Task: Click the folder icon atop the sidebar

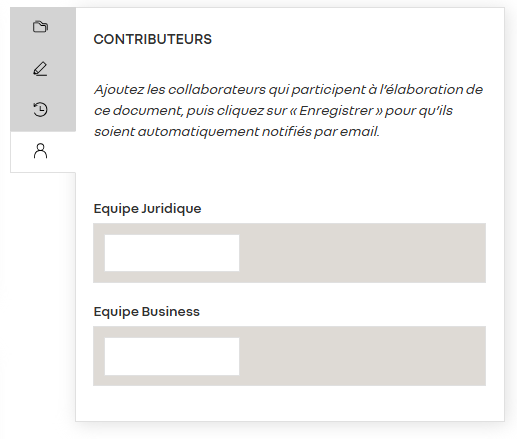Action: pos(40,27)
